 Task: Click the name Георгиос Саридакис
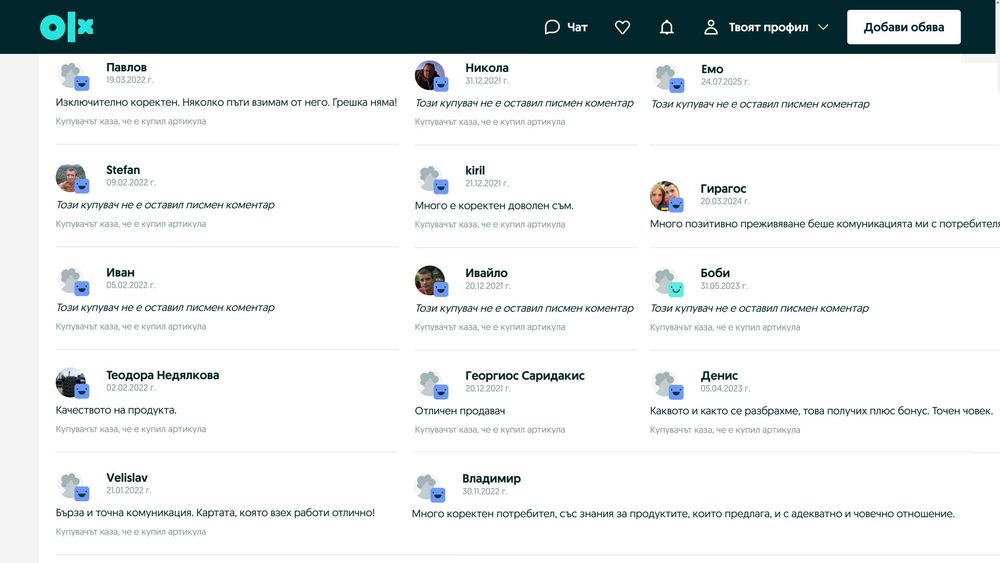(525, 376)
